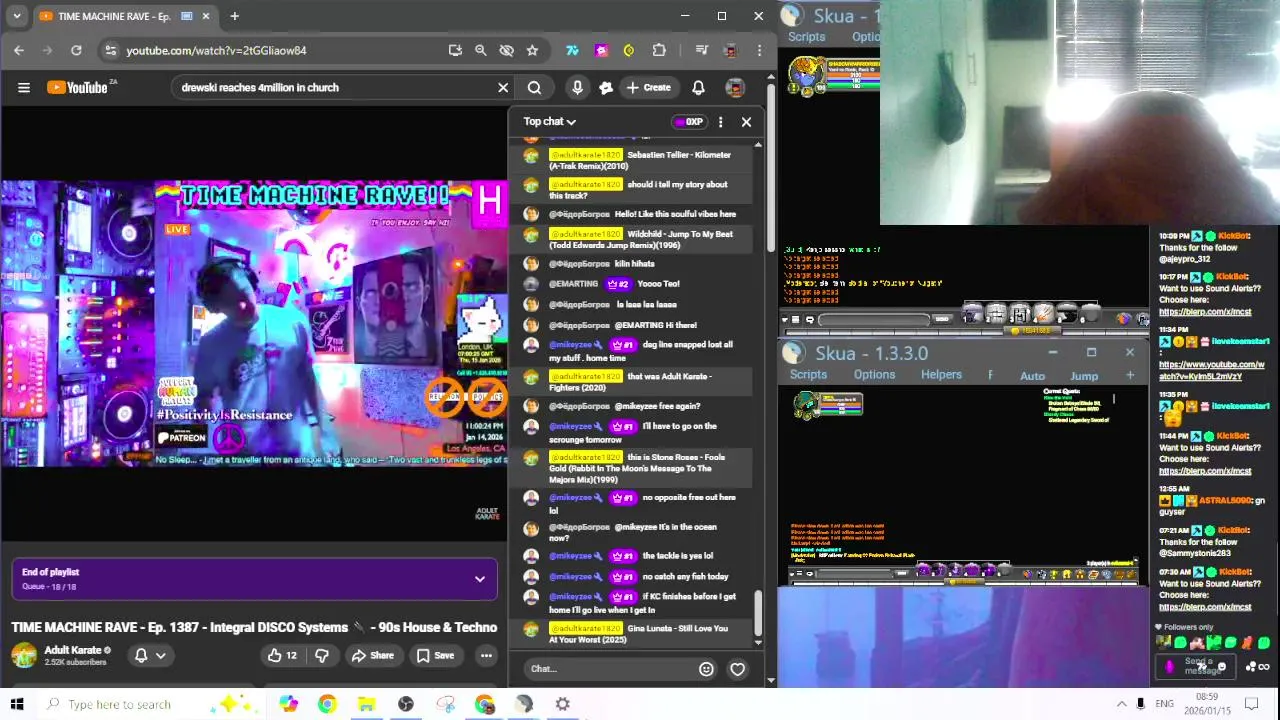Open the Chrome extensions puzzle icon
The height and width of the screenshot is (720, 1280).
(x=659, y=50)
